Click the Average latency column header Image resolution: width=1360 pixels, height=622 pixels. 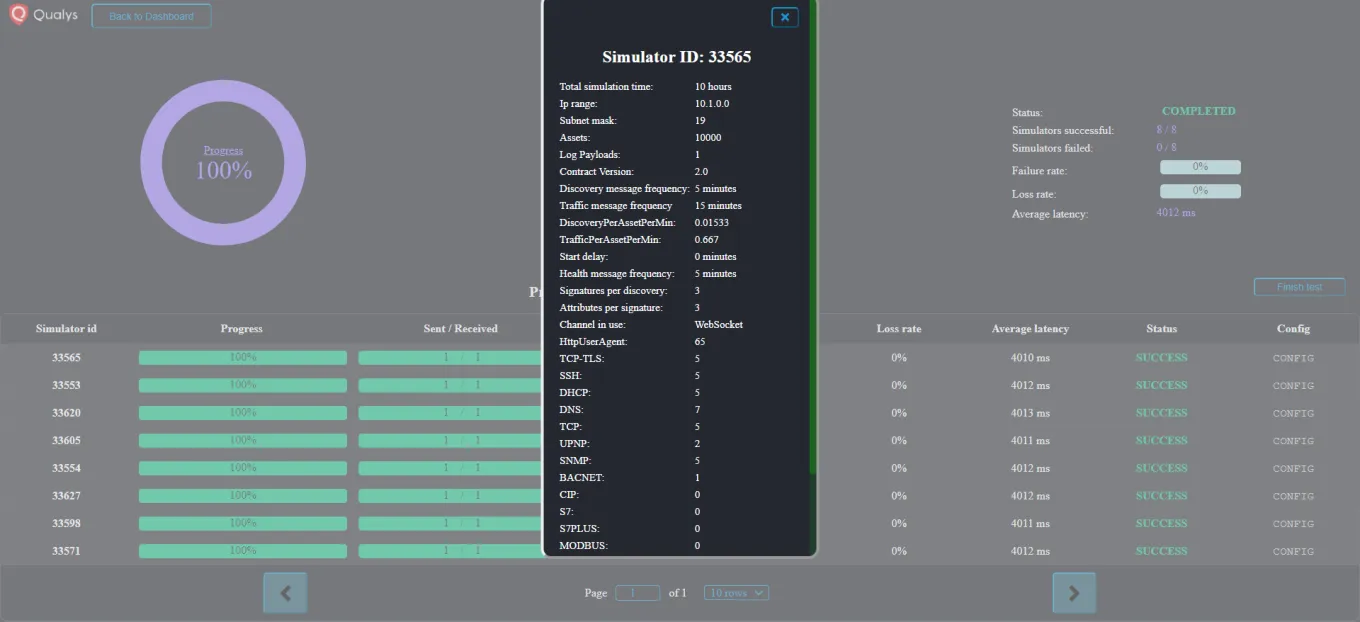coord(1030,328)
